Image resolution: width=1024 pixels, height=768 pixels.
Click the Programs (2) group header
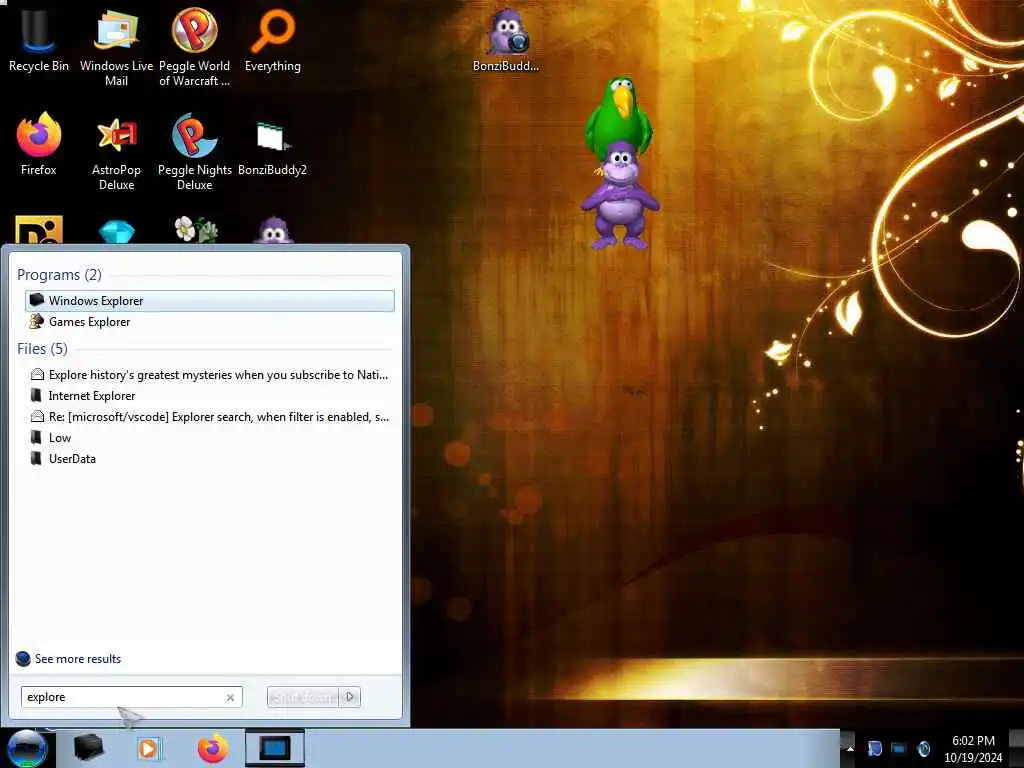[59, 275]
